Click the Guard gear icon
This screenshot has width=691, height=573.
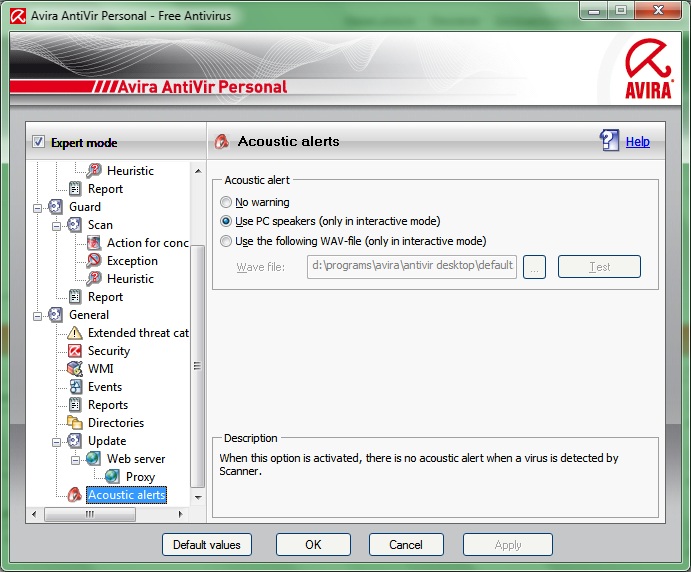56,206
